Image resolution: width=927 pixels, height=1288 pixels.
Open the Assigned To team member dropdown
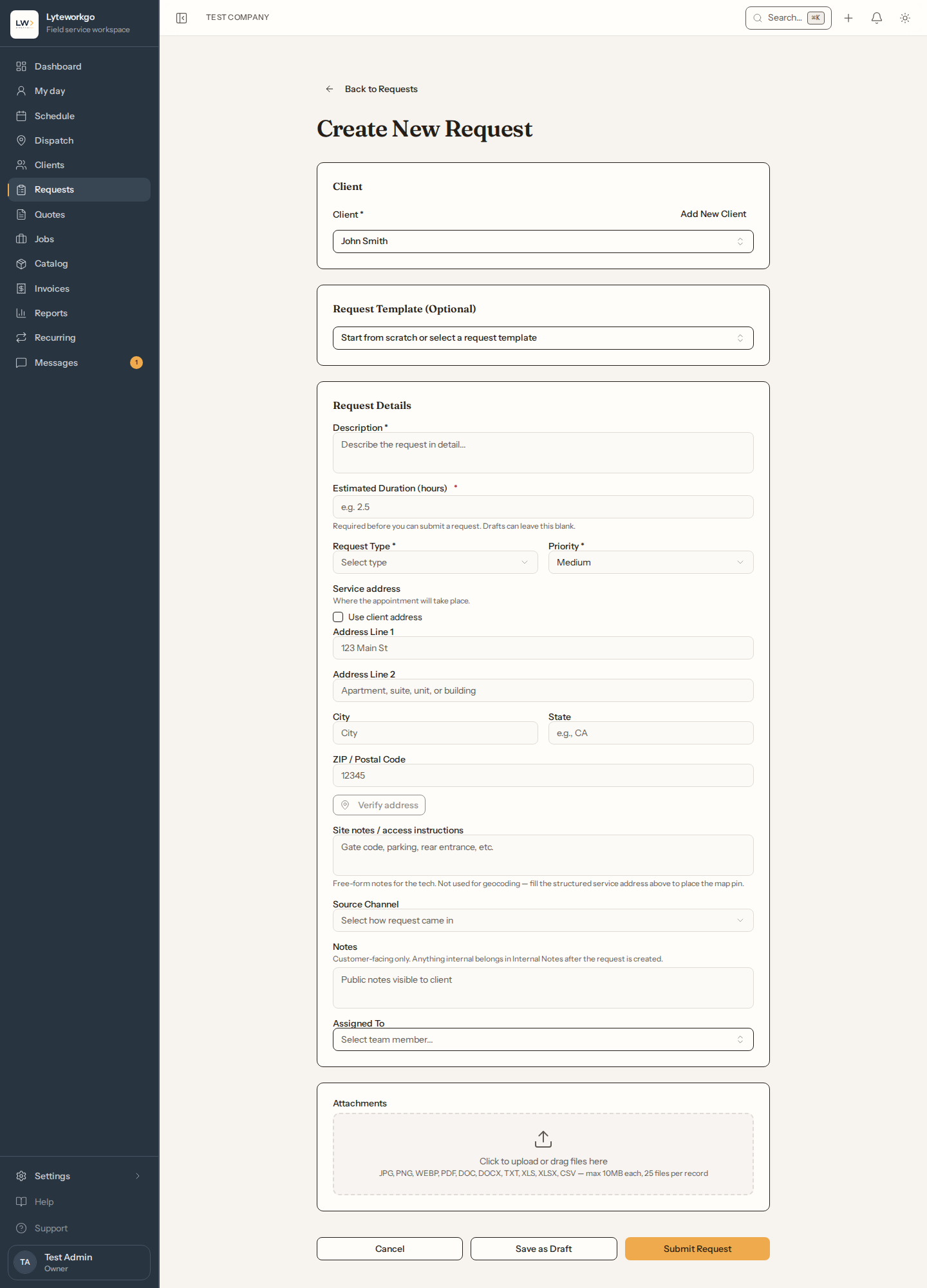click(x=543, y=1039)
